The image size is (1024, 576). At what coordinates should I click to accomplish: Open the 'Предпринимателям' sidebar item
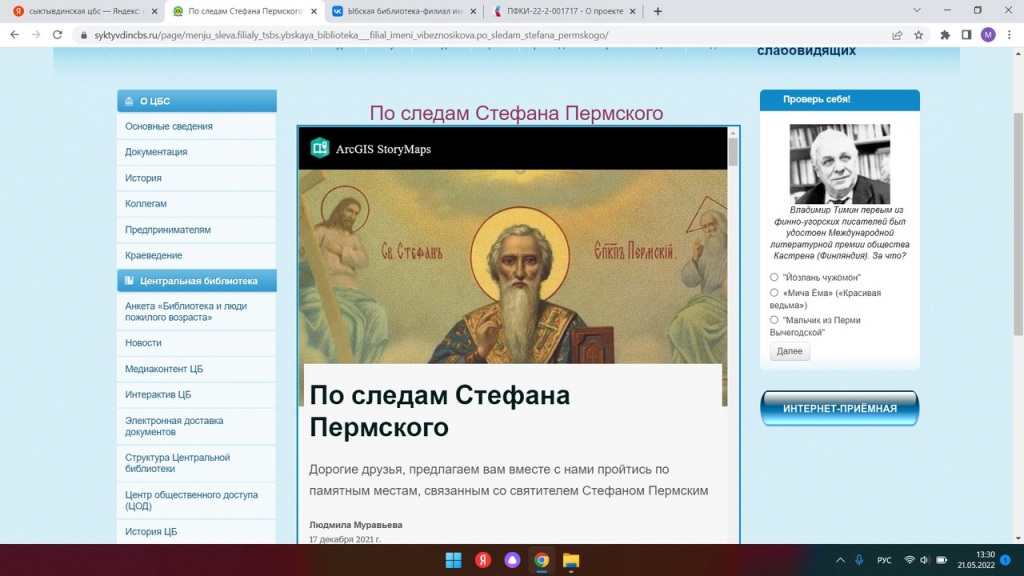pyautogui.click(x=197, y=230)
